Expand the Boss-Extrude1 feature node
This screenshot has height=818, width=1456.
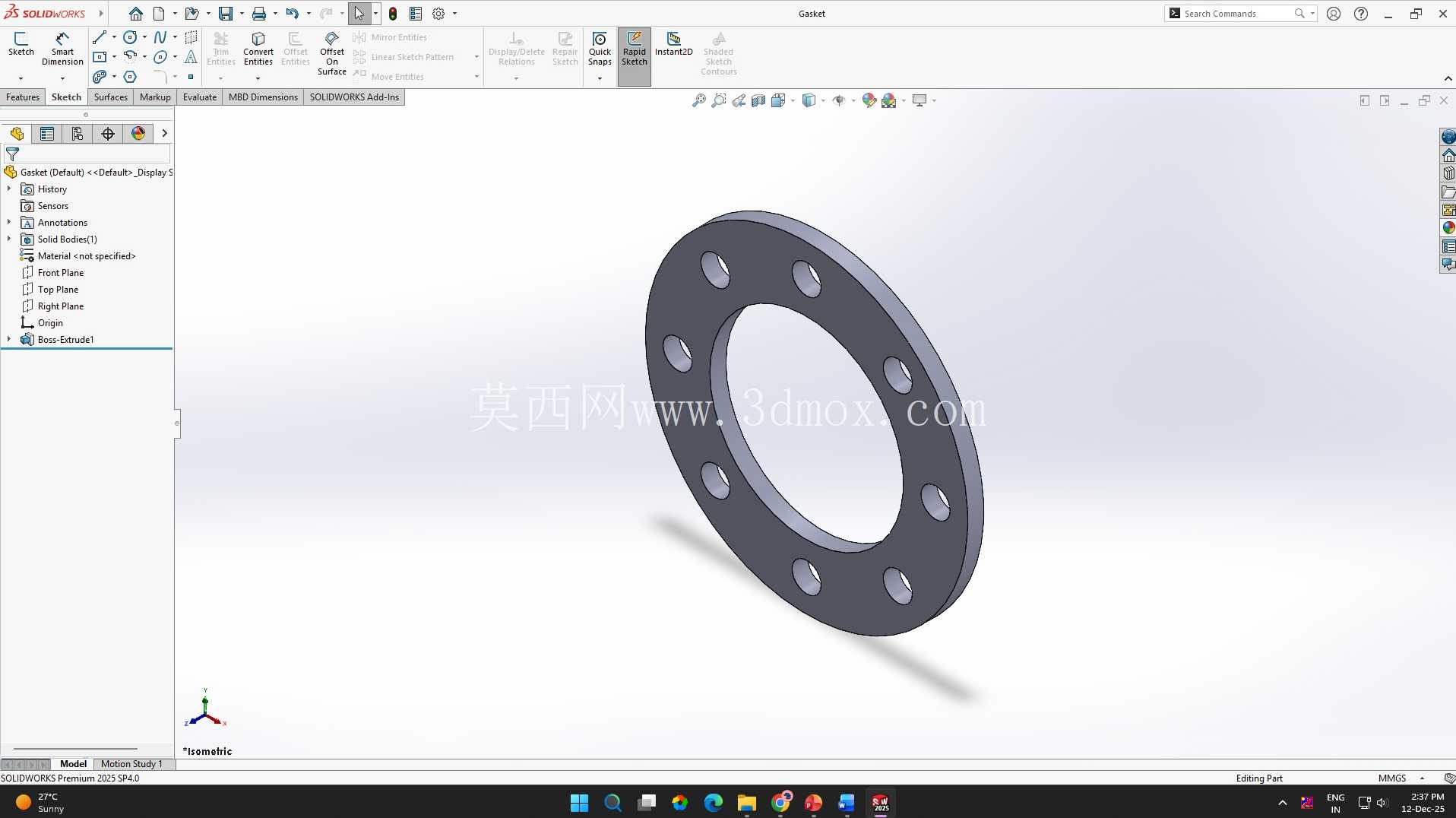tap(9, 340)
